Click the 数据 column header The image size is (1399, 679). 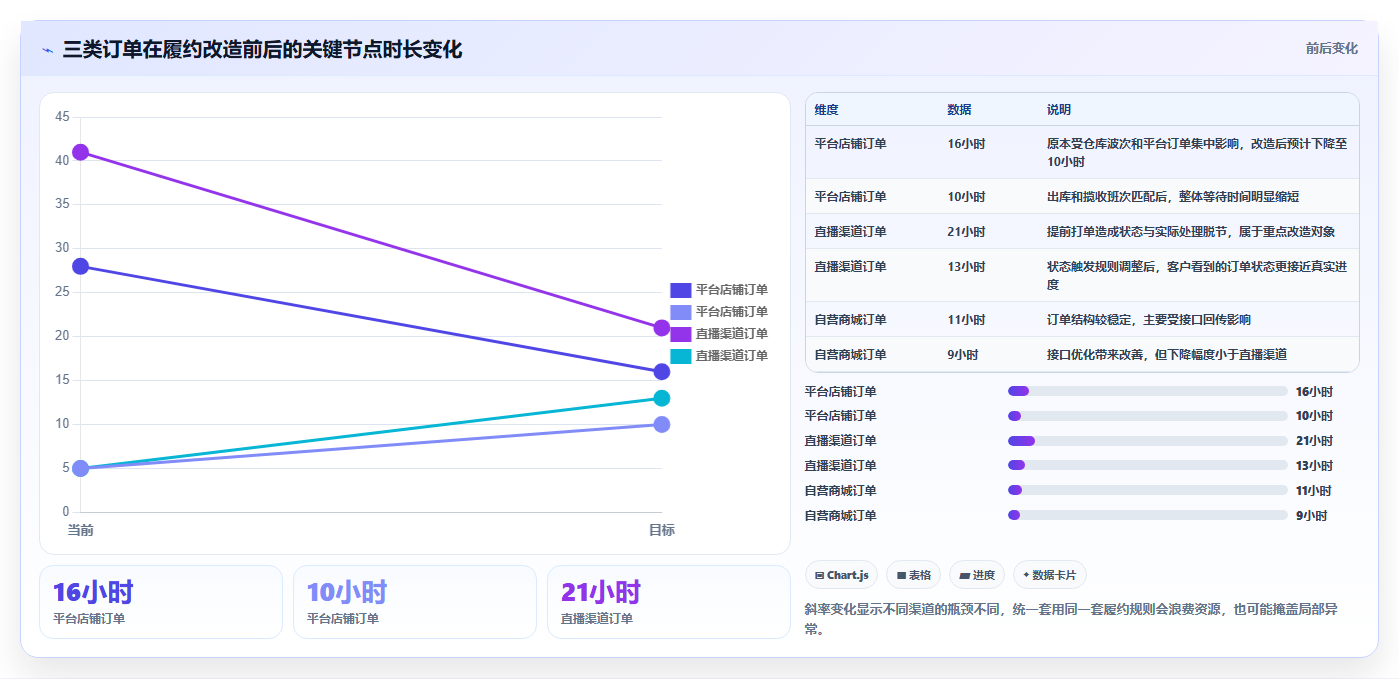(959, 109)
